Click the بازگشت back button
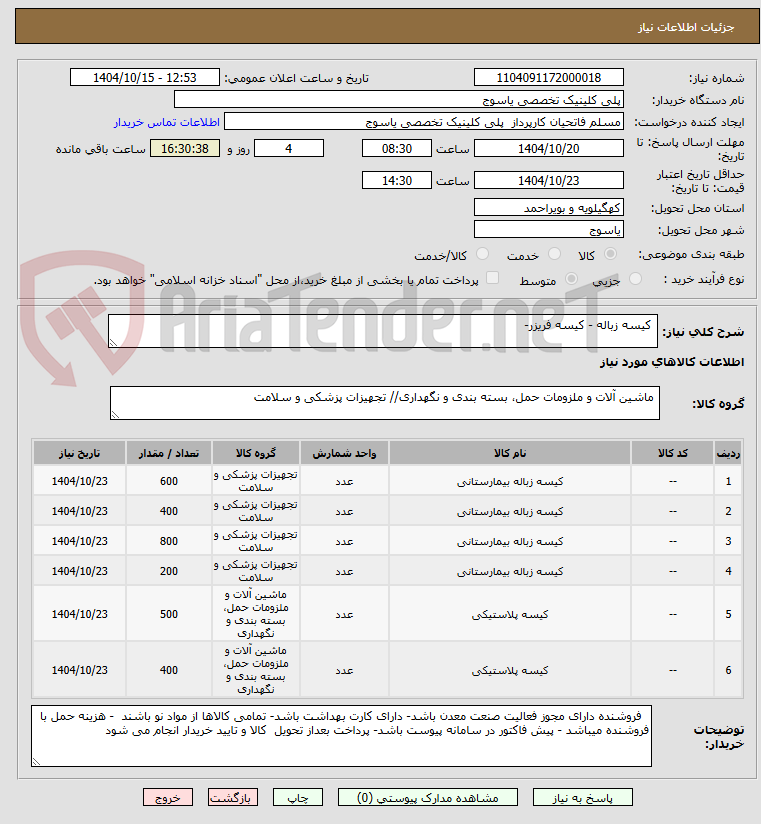Screen dimensions: 761x824 [232, 797]
